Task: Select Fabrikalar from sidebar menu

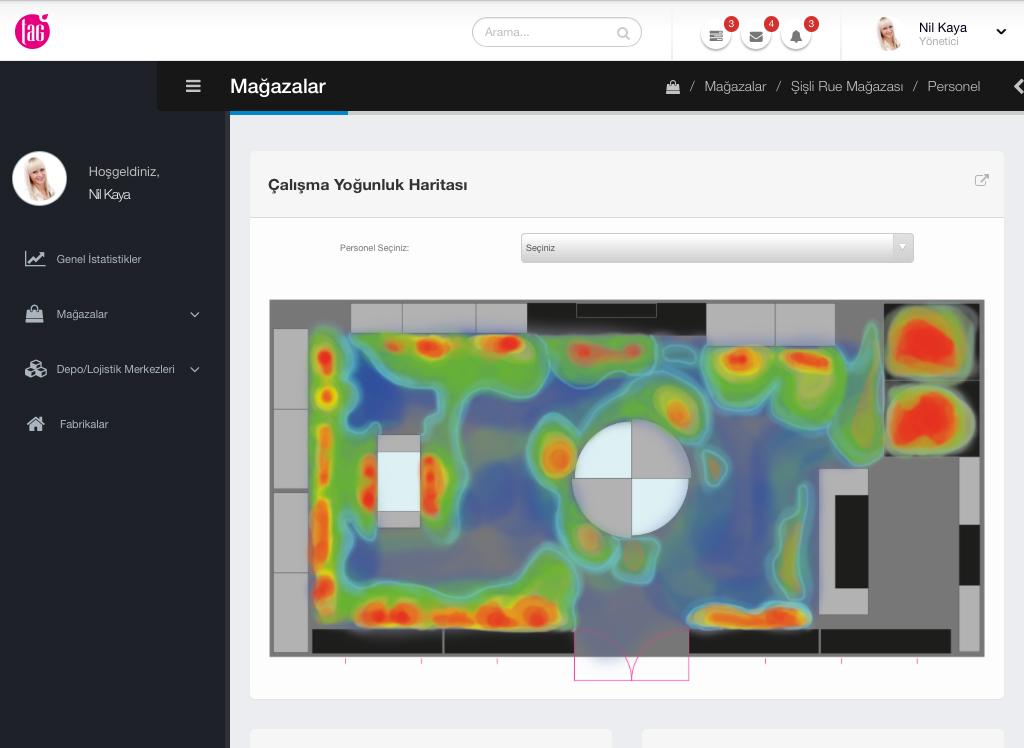Action: 84,424
